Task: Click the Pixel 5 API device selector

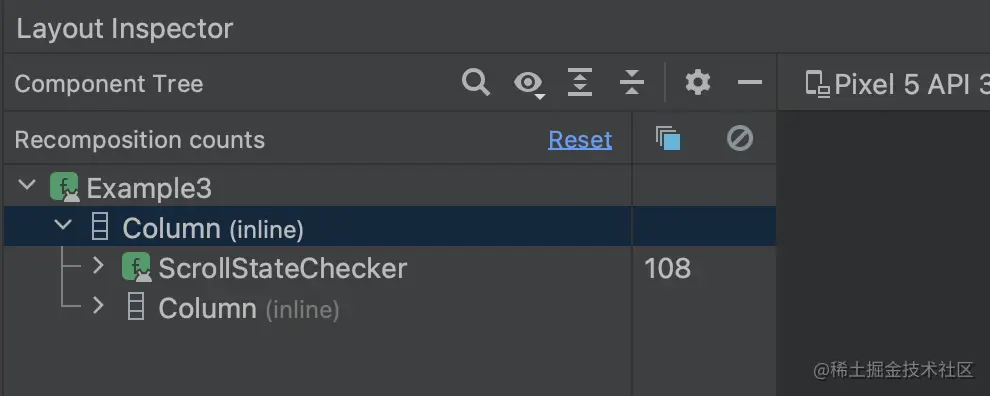Action: coord(897,84)
